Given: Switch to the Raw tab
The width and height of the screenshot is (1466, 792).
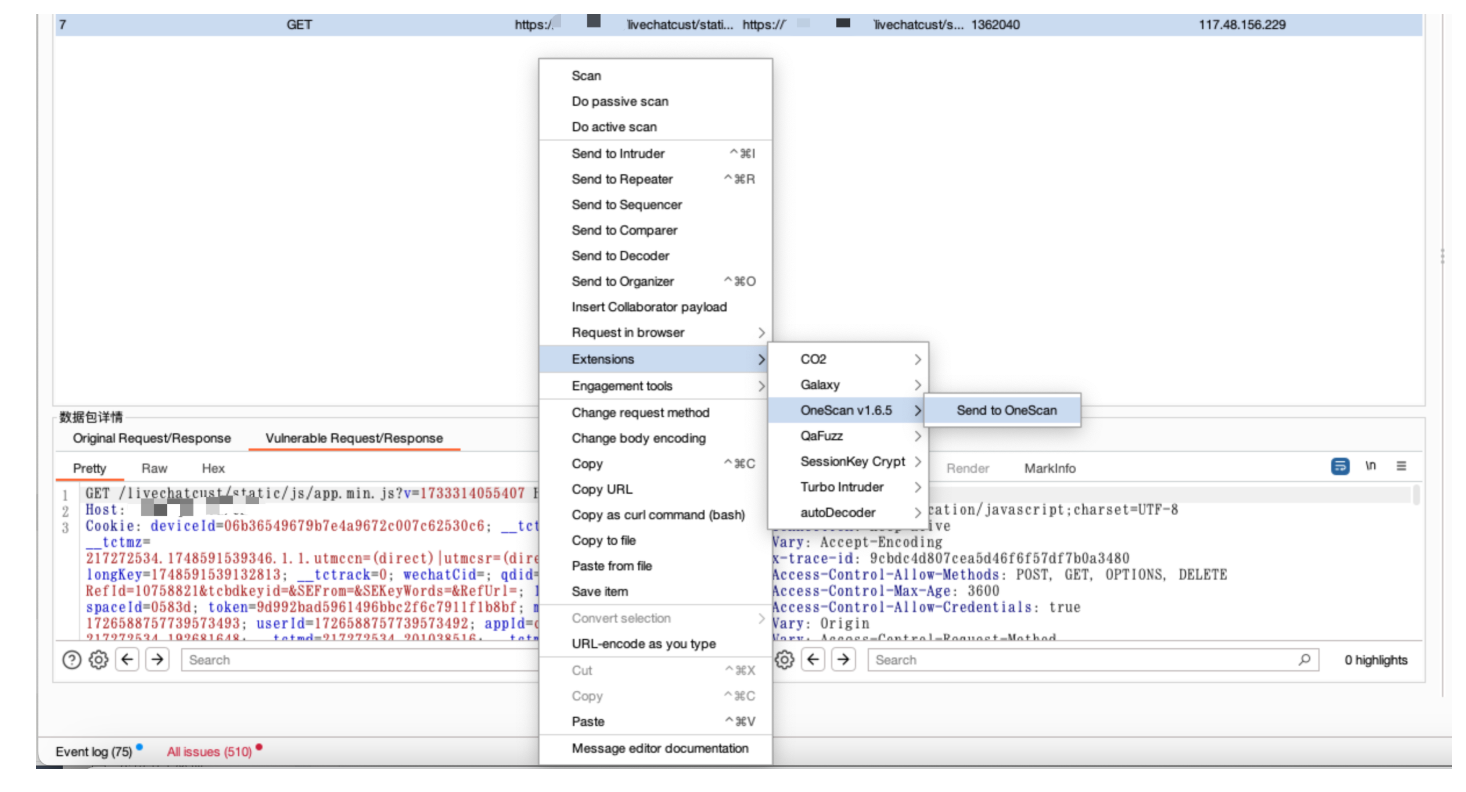Looking at the screenshot, I should (154, 468).
